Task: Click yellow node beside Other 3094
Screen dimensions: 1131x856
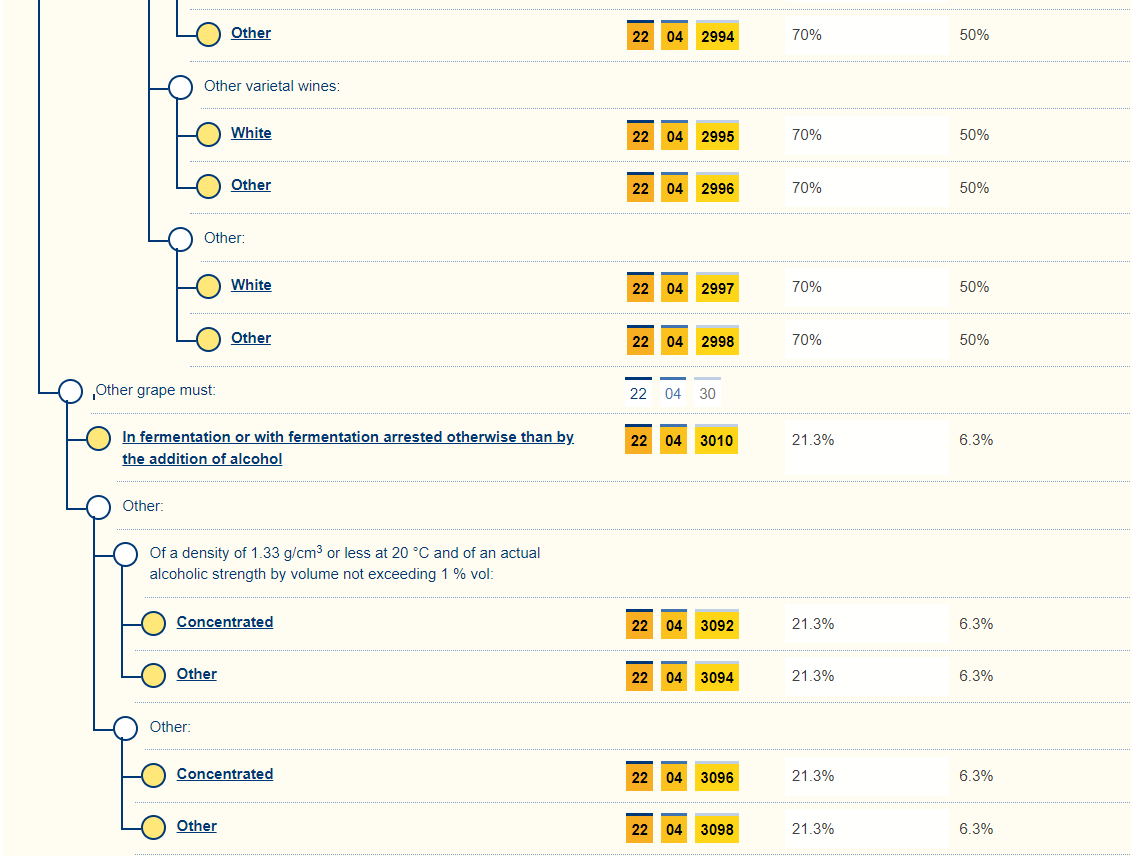Action: coord(153,675)
